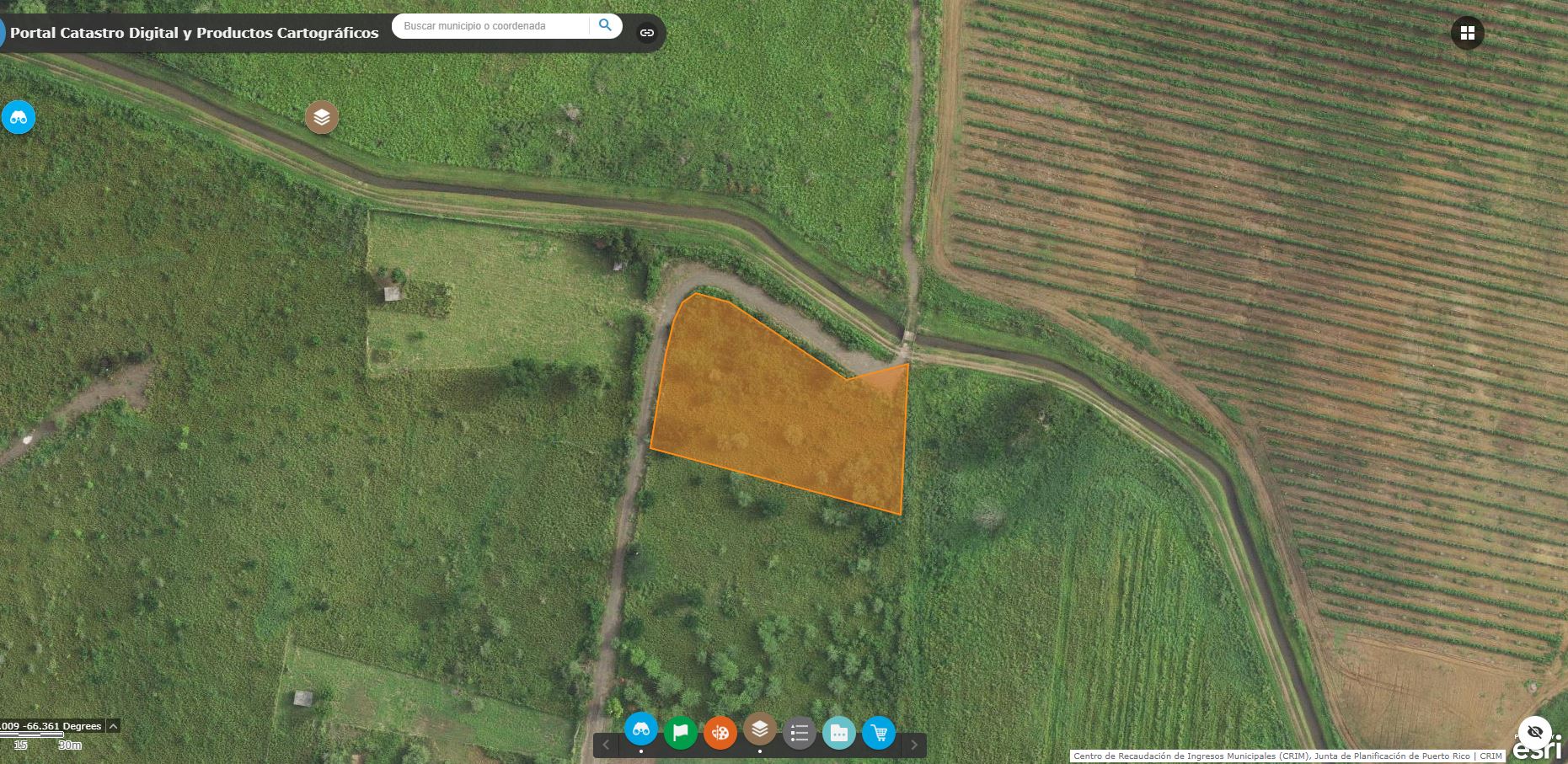Viewport: 1568px width, 764px height.
Task: Open the gray legend list widget
Action: coord(799,732)
